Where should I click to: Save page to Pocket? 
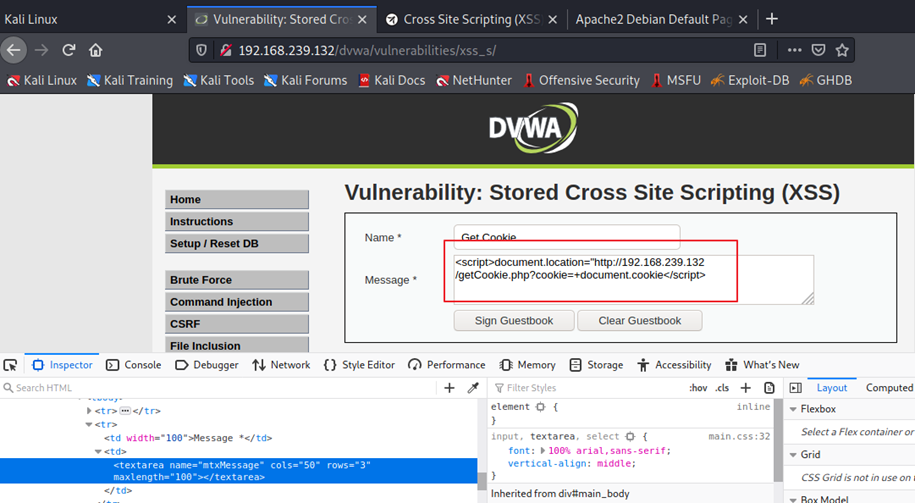pos(819,50)
